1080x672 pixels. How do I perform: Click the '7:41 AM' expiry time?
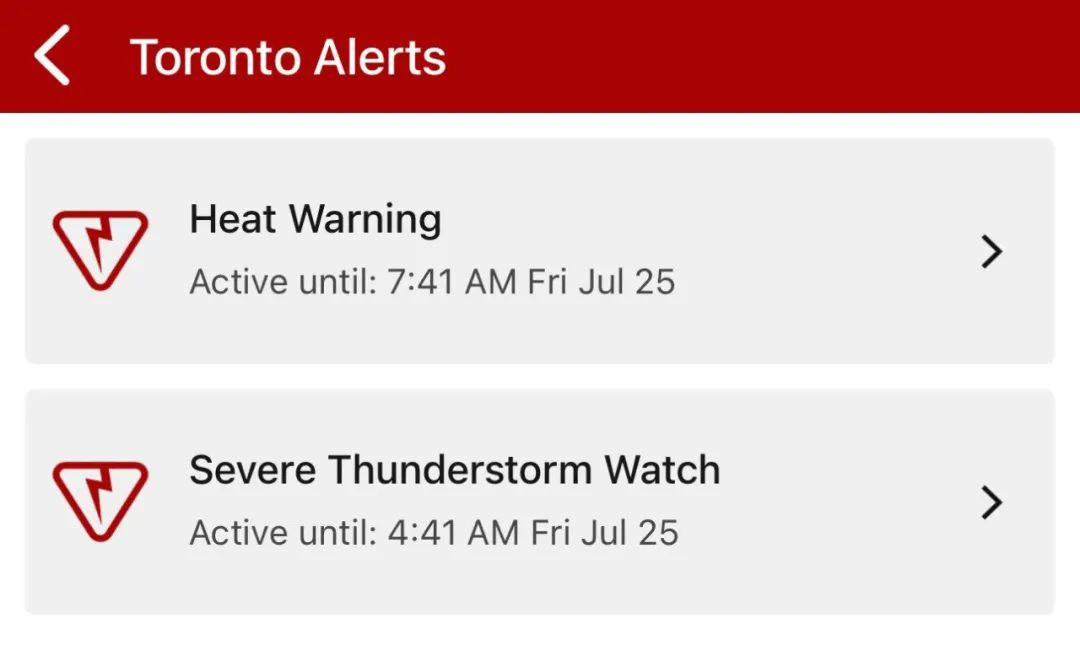452,282
